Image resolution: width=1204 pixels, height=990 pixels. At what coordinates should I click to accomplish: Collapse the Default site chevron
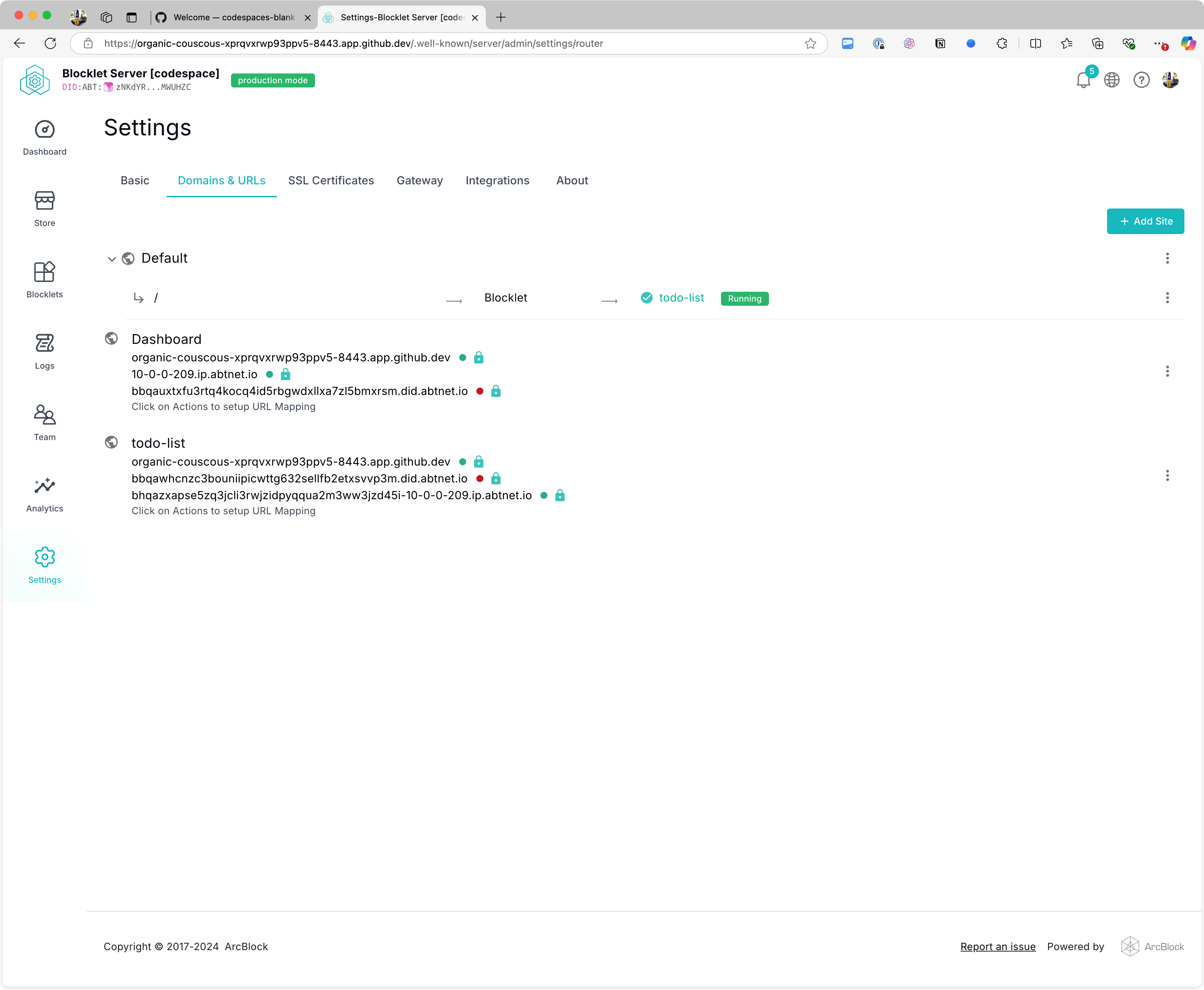click(112, 259)
